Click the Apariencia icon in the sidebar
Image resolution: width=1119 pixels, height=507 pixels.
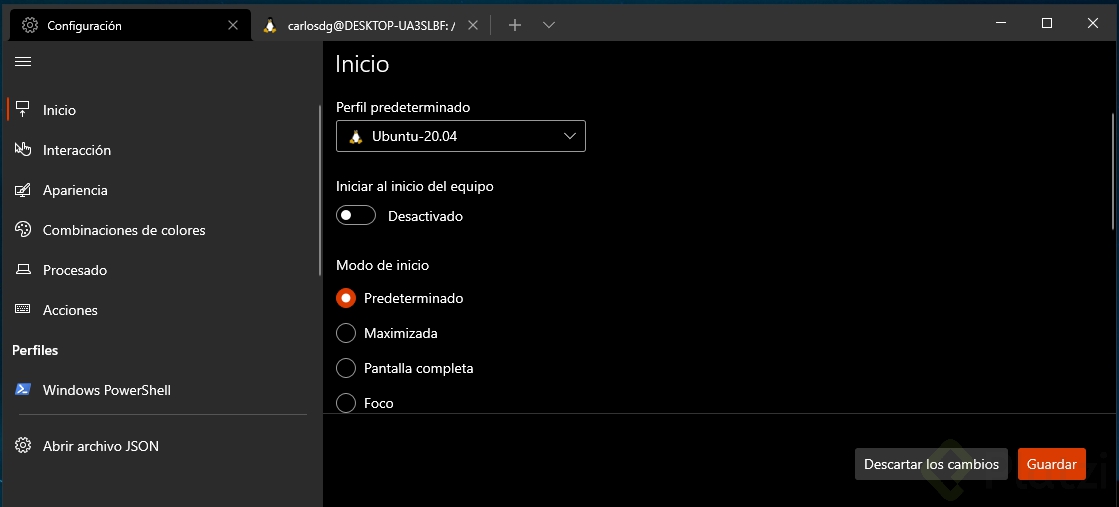pos(23,190)
